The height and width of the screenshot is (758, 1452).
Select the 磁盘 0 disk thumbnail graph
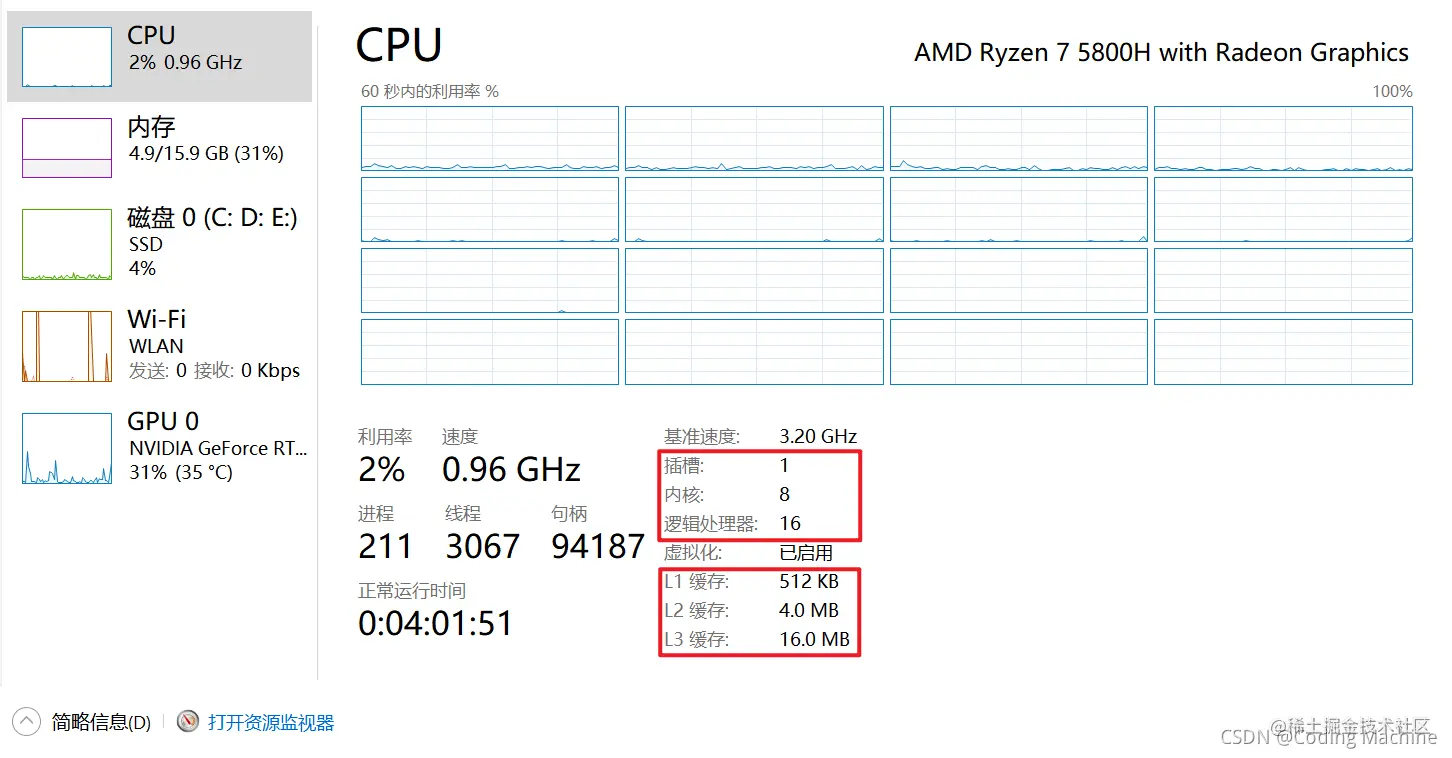pyautogui.click(x=67, y=244)
